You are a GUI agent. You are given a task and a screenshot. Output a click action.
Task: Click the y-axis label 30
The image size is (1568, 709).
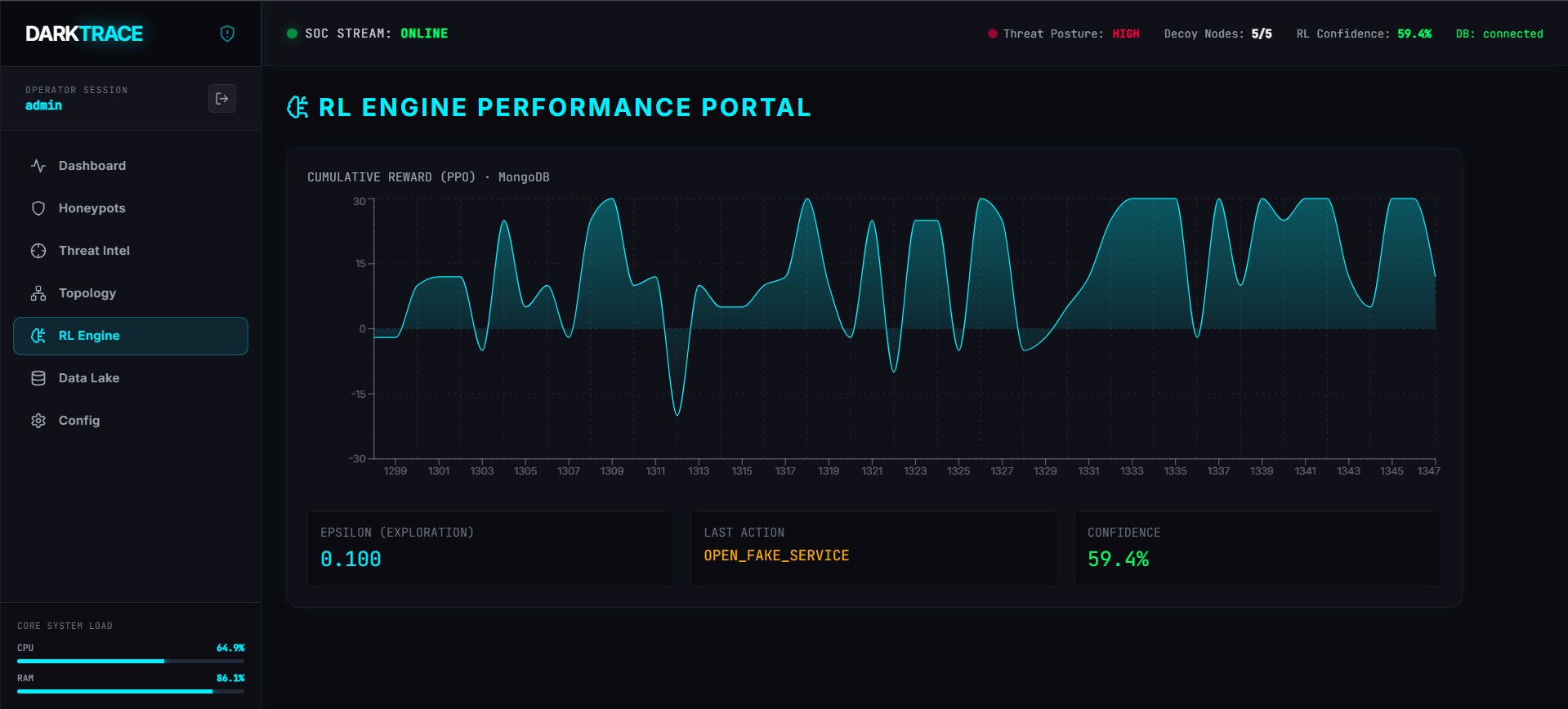(360, 201)
